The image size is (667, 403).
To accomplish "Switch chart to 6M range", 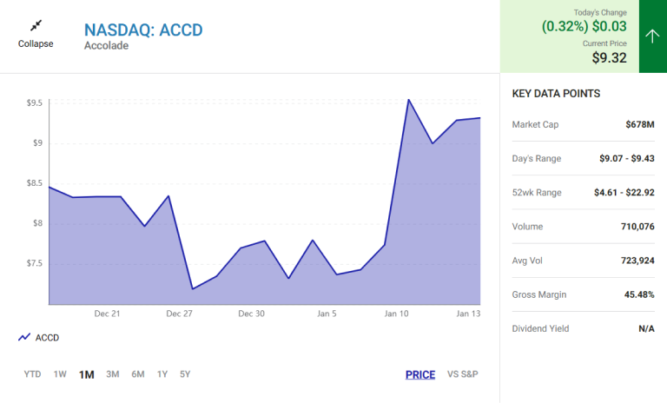I will tap(138, 375).
